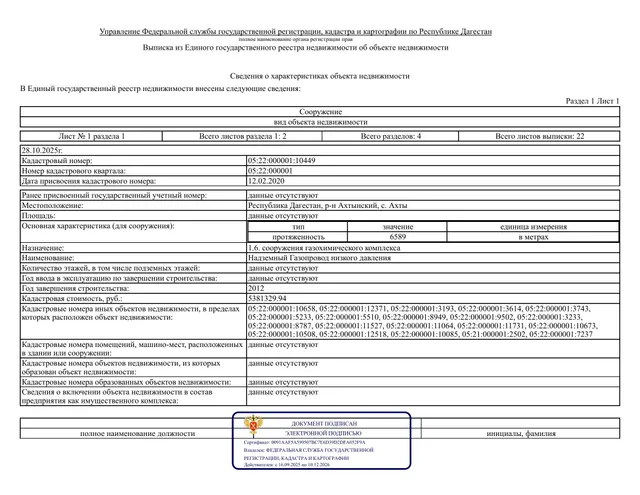This screenshot has height=495, width=640.
Task: Click the 'ЭЛЕКТРОННОЙ ПОДПИСЬЮ' stamp text
Action: [x=323, y=433]
